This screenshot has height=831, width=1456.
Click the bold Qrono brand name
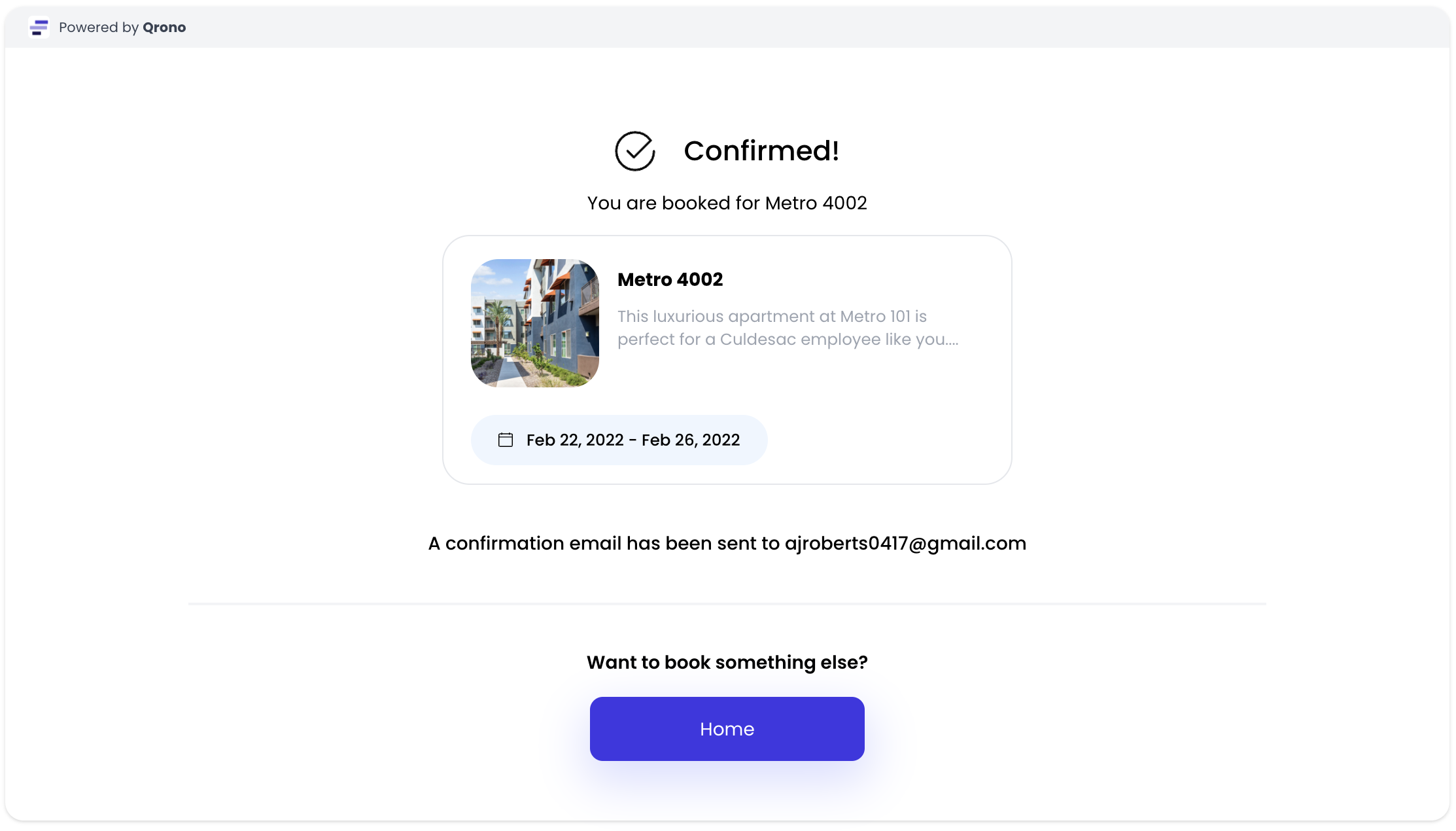point(164,27)
